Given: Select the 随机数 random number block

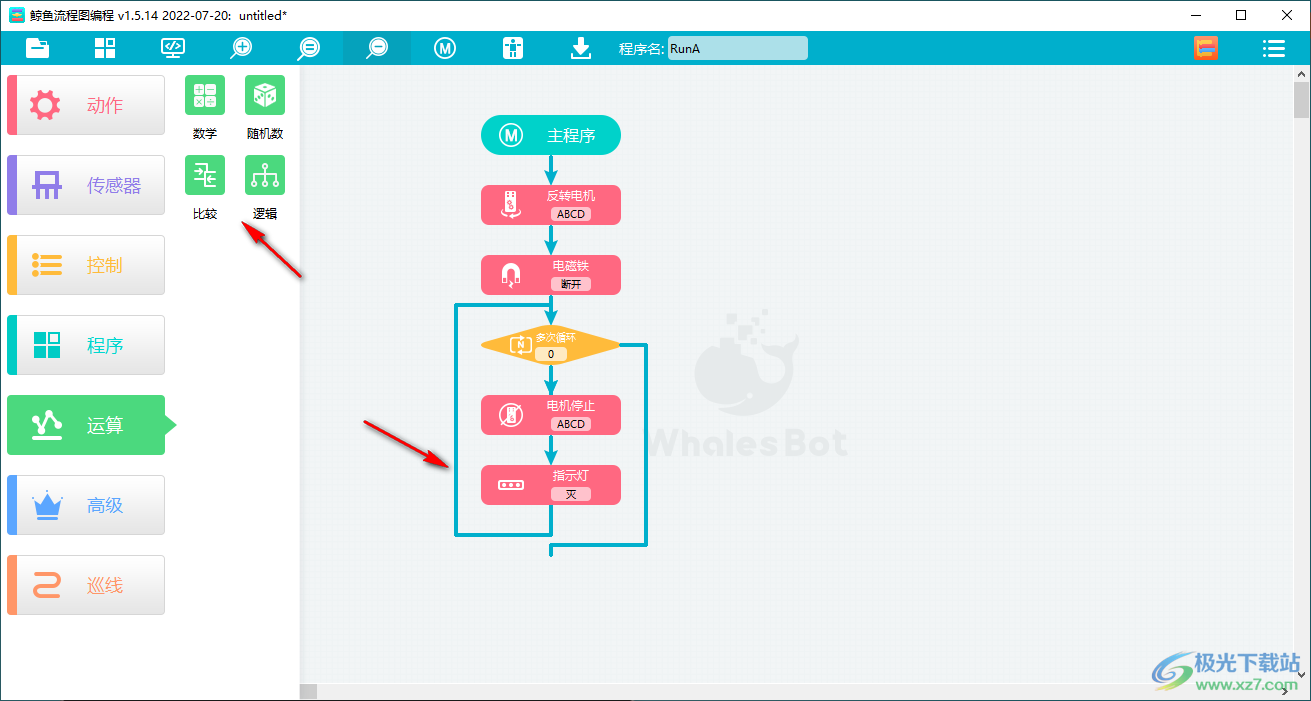Looking at the screenshot, I should point(265,96).
